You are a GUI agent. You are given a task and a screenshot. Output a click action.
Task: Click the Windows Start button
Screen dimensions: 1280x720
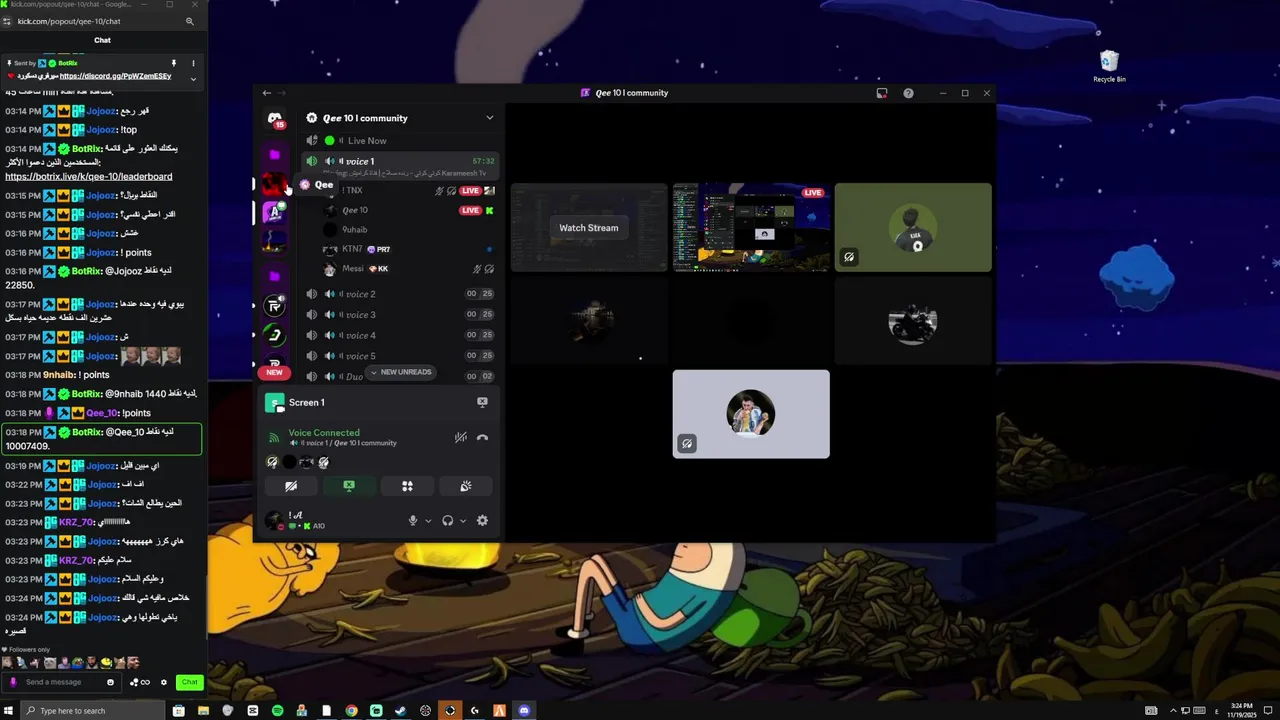coord(10,711)
